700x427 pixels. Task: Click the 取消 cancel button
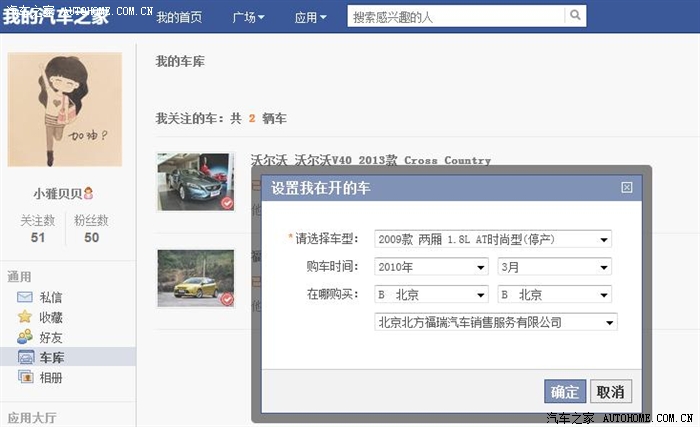coord(610,391)
